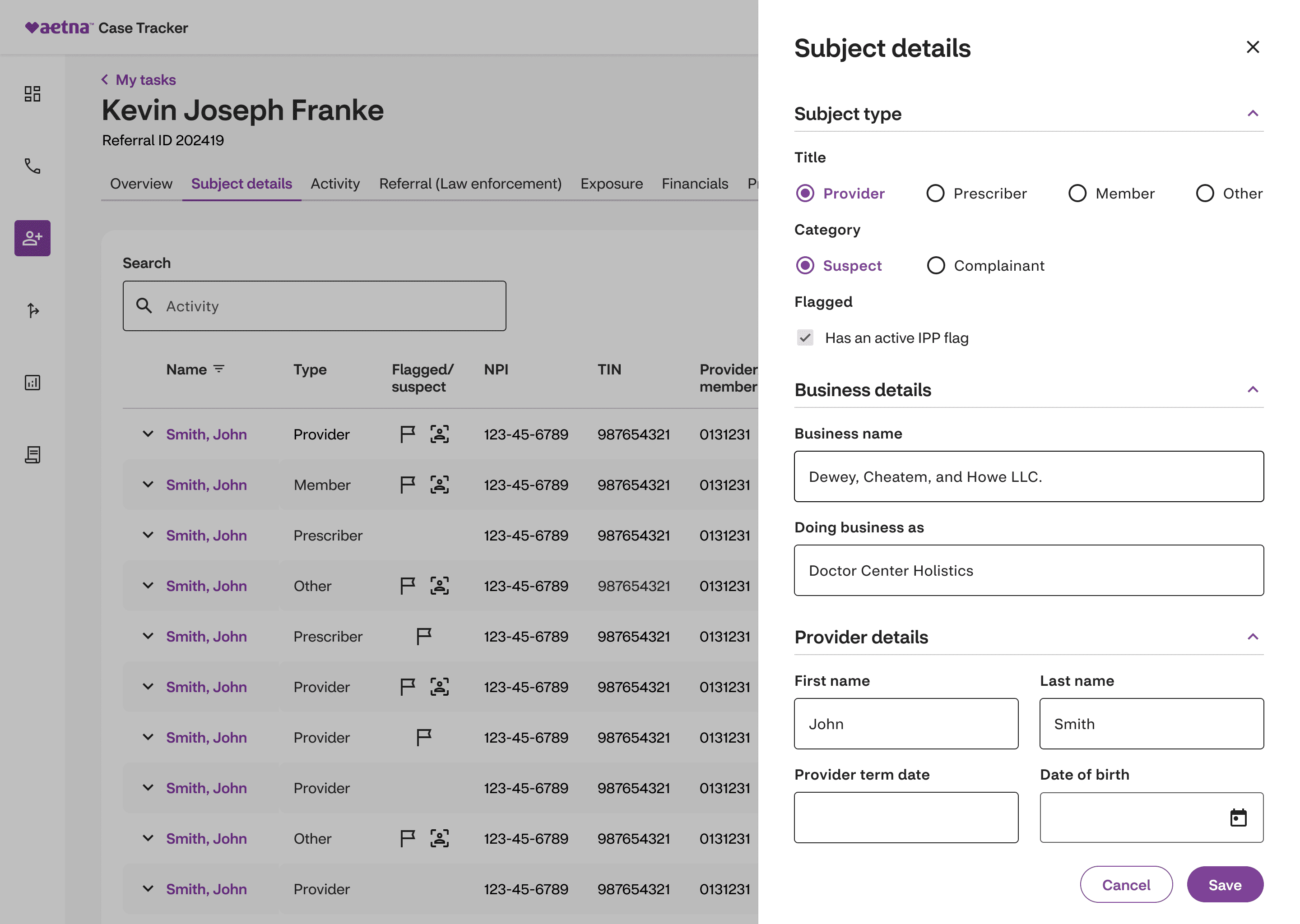Click the Business name input field
The image size is (1300, 924).
1029,477
